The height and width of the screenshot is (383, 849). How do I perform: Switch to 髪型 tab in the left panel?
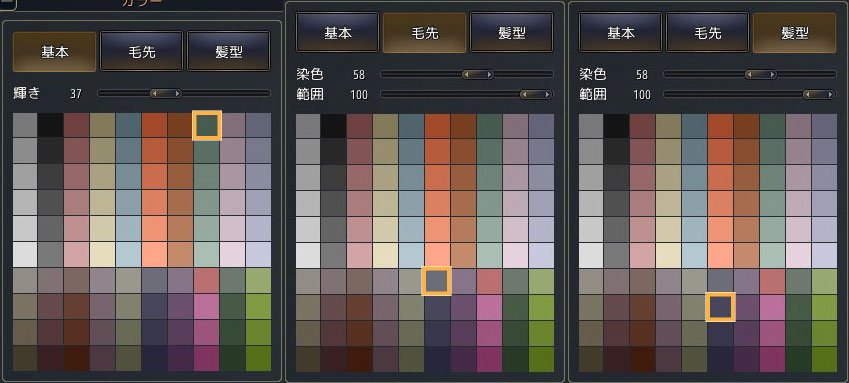pos(228,52)
